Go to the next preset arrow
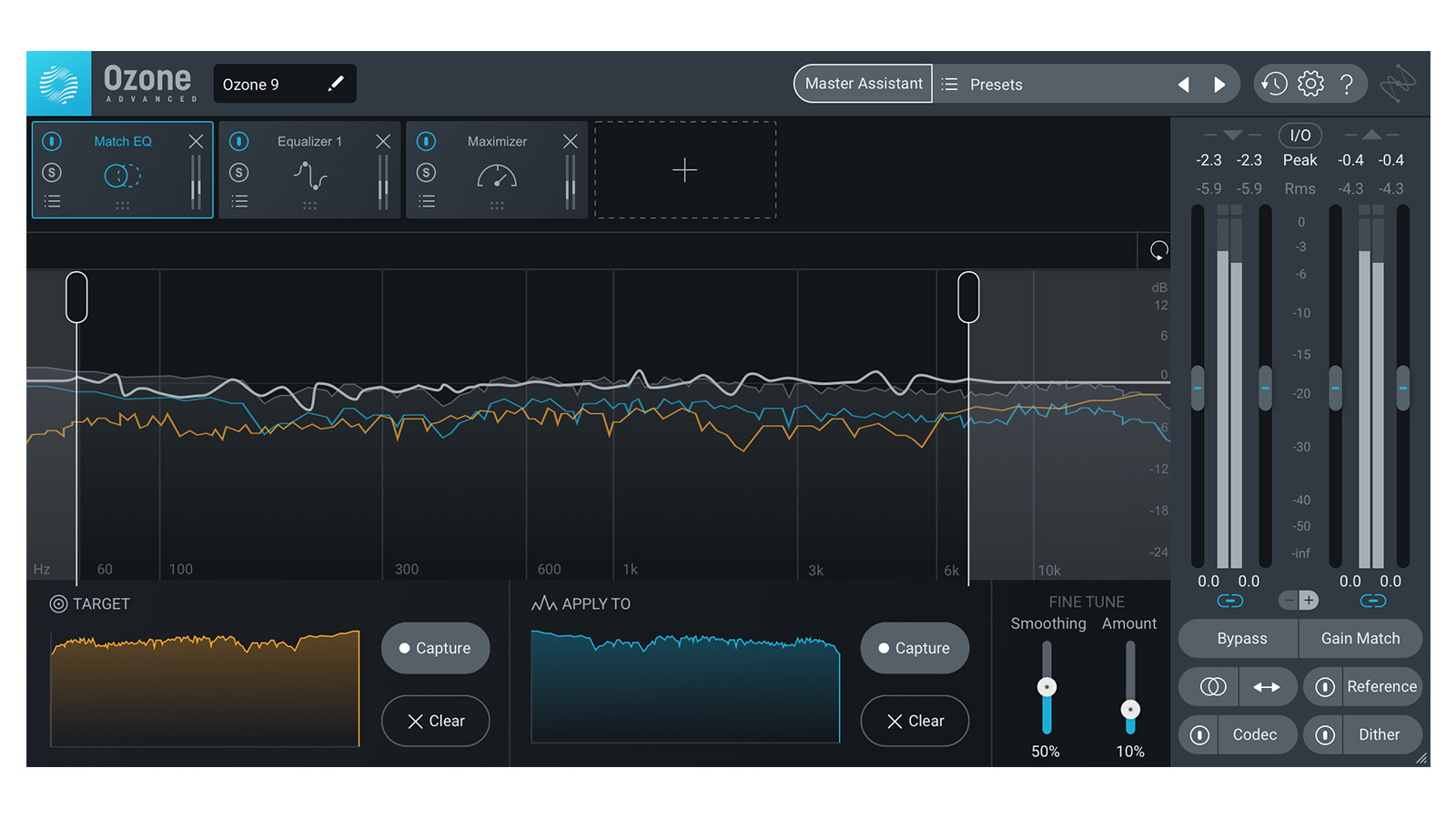 click(x=1219, y=85)
